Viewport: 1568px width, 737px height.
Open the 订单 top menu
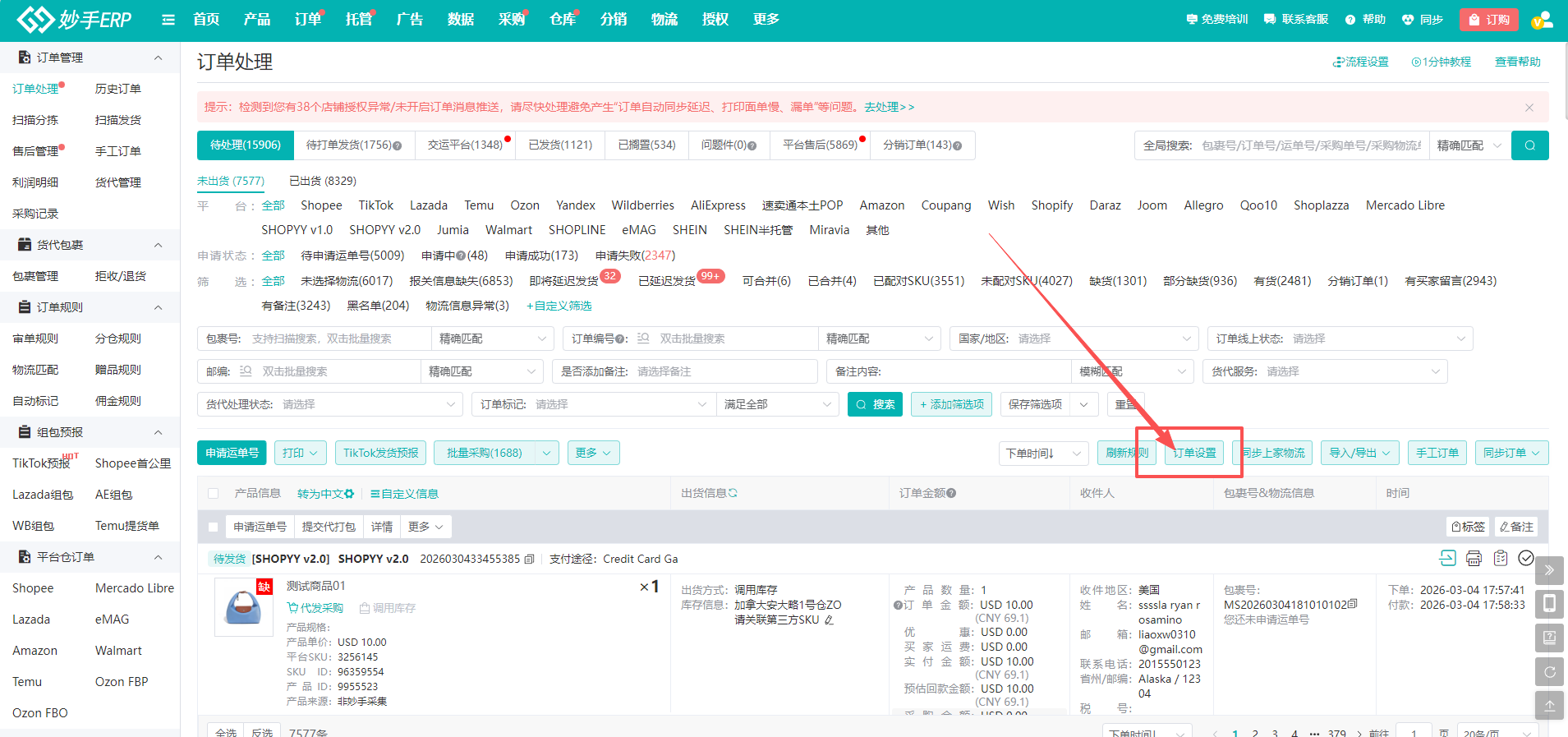pos(308,20)
